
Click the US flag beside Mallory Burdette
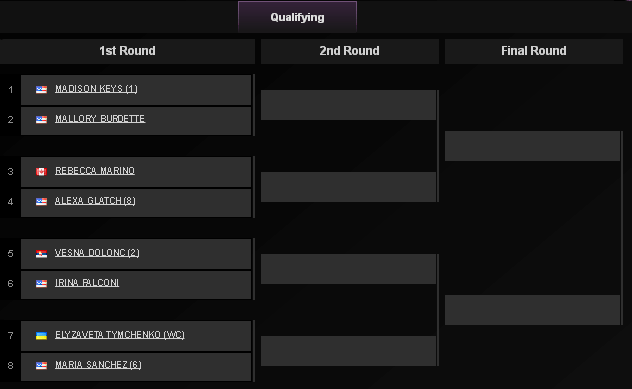[x=41, y=120]
